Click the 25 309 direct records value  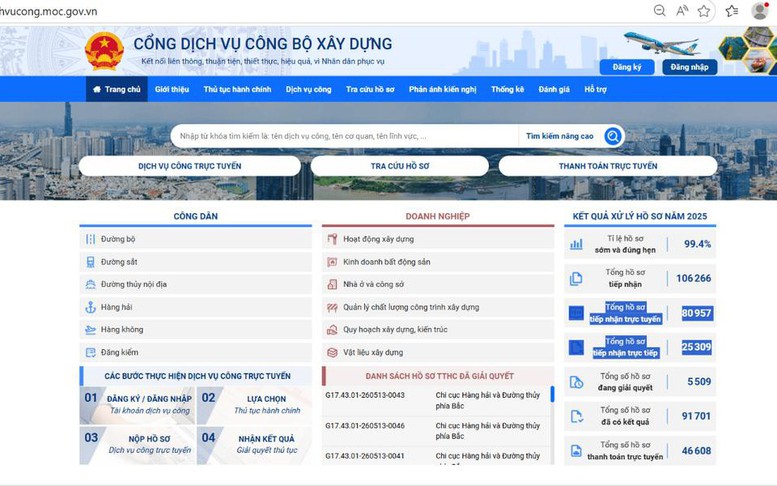[x=697, y=347]
